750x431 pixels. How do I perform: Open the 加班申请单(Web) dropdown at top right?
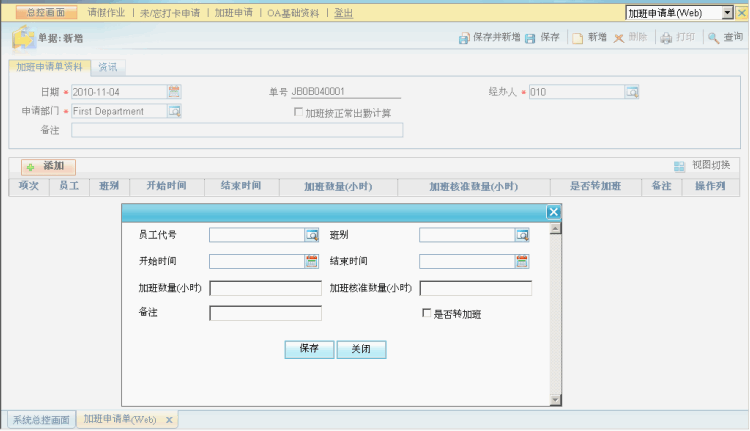point(727,13)
